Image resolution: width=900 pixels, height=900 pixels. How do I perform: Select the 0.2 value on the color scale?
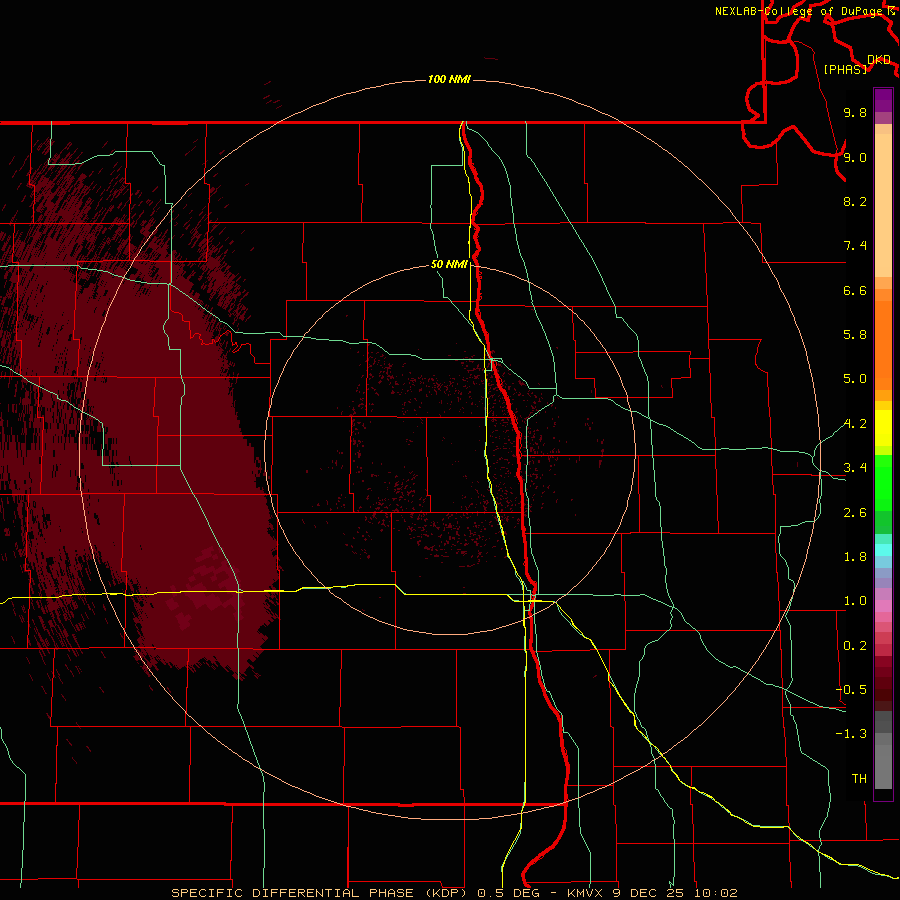855,646
